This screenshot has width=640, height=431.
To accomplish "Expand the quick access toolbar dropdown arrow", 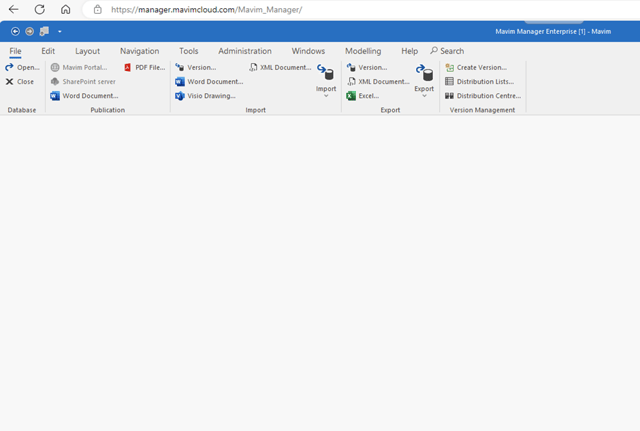I will click(x=60, y=31).
